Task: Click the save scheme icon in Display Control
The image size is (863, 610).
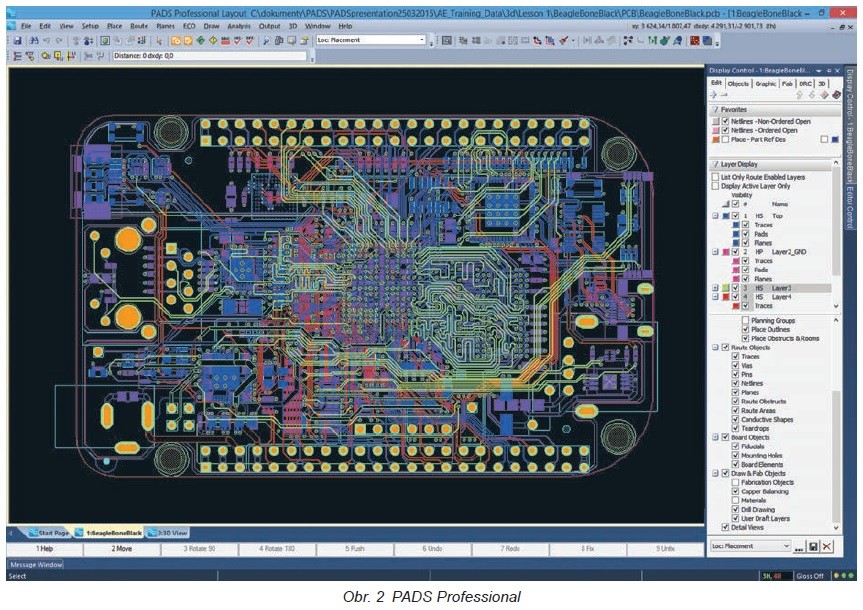Action: click(x=811, y=546)
